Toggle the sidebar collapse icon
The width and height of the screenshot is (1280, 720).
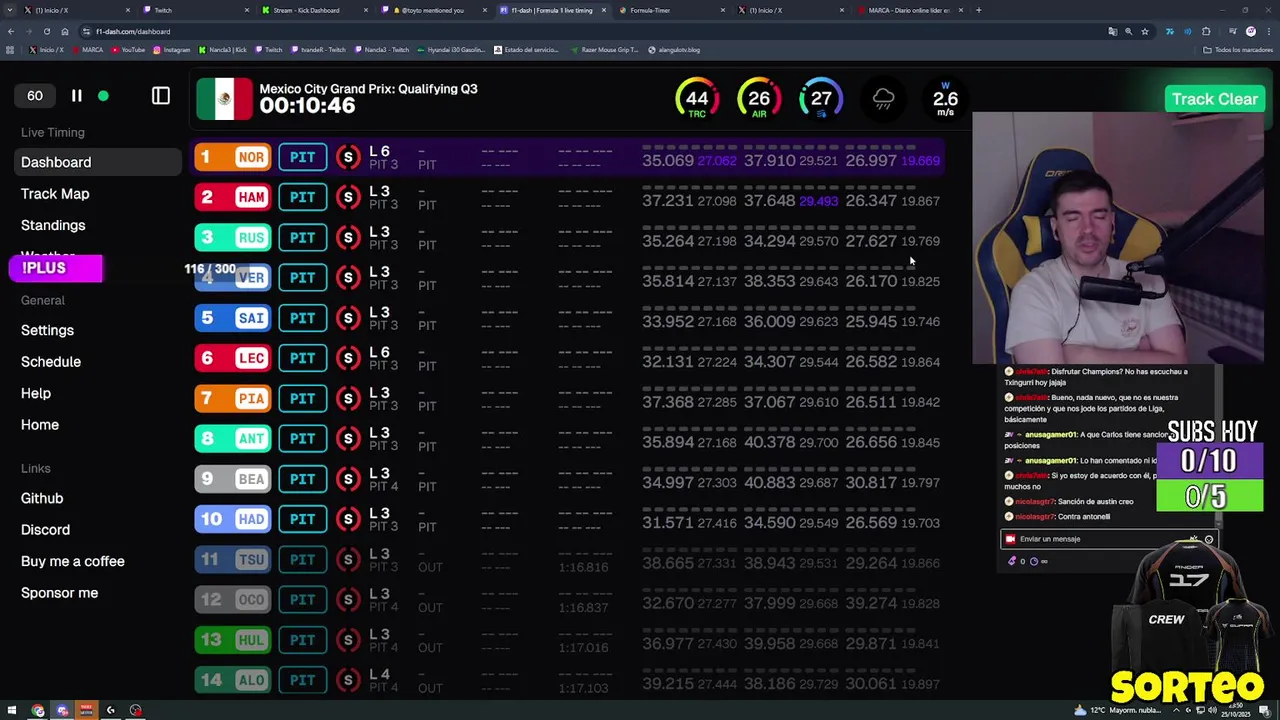(161, 96)
